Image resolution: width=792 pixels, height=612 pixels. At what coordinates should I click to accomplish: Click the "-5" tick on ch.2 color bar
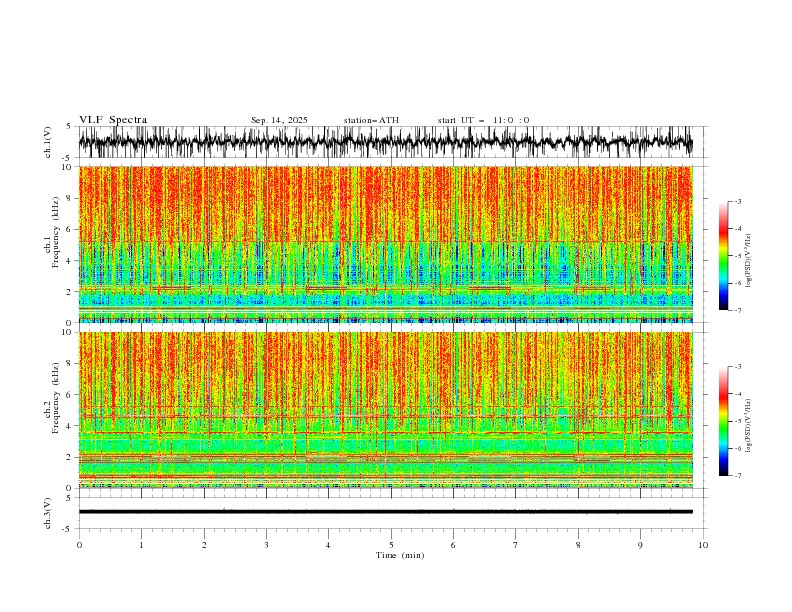point(738,421)
